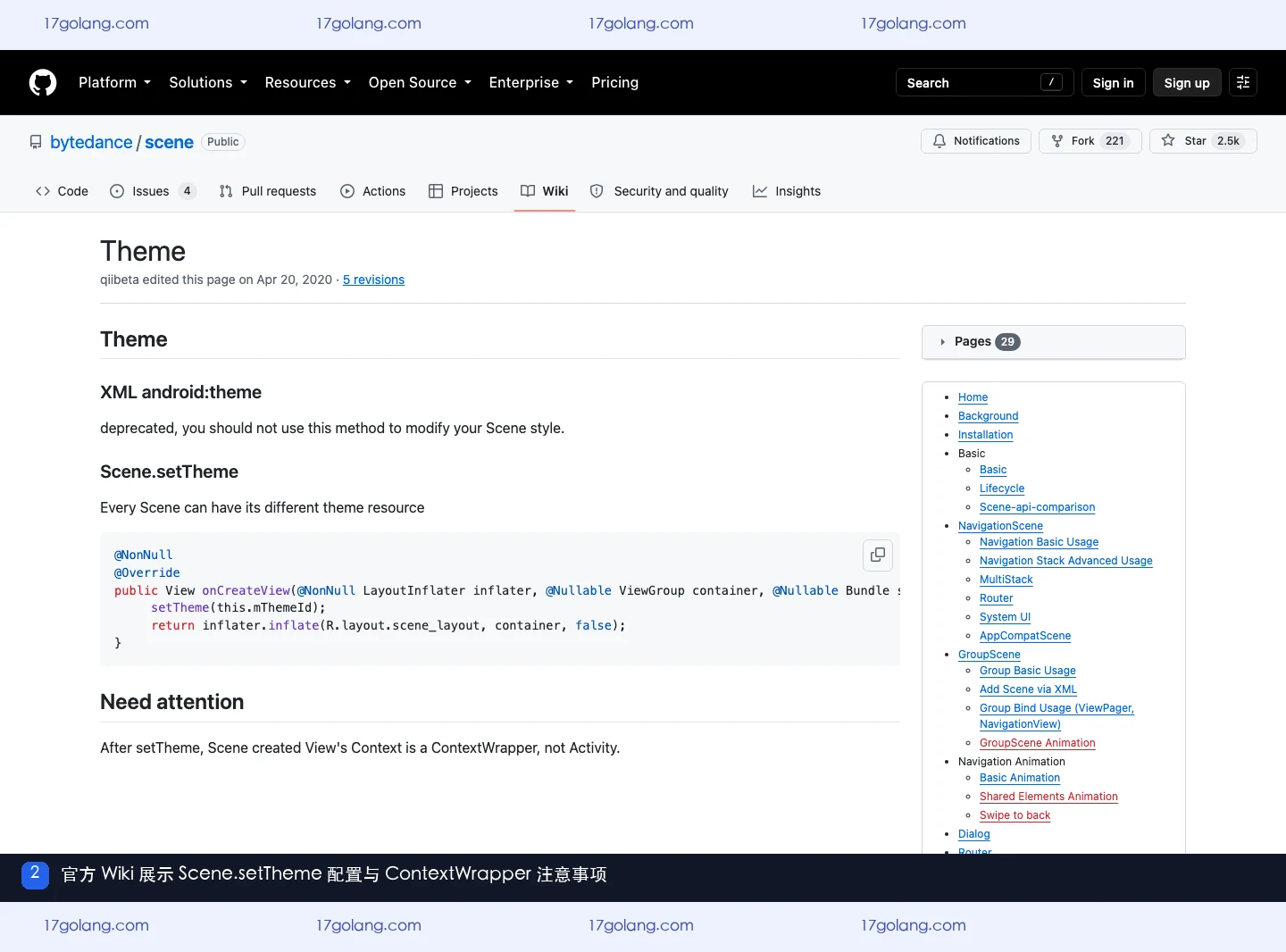Open the Basic Animation wiki page
This screenshot has height=952, width=1286.
point(1020,778)
